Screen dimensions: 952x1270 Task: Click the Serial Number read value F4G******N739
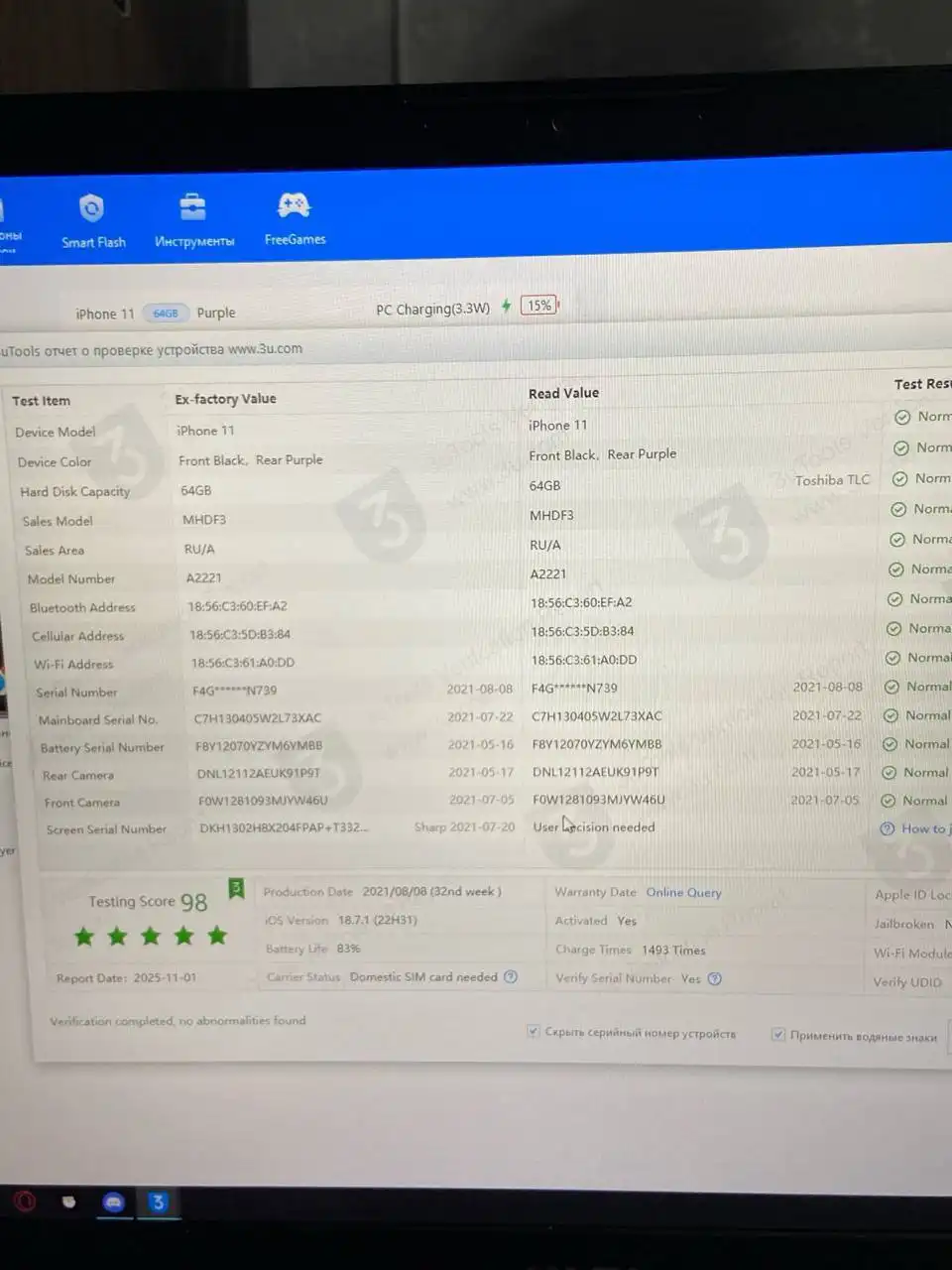tap(574, 688)
